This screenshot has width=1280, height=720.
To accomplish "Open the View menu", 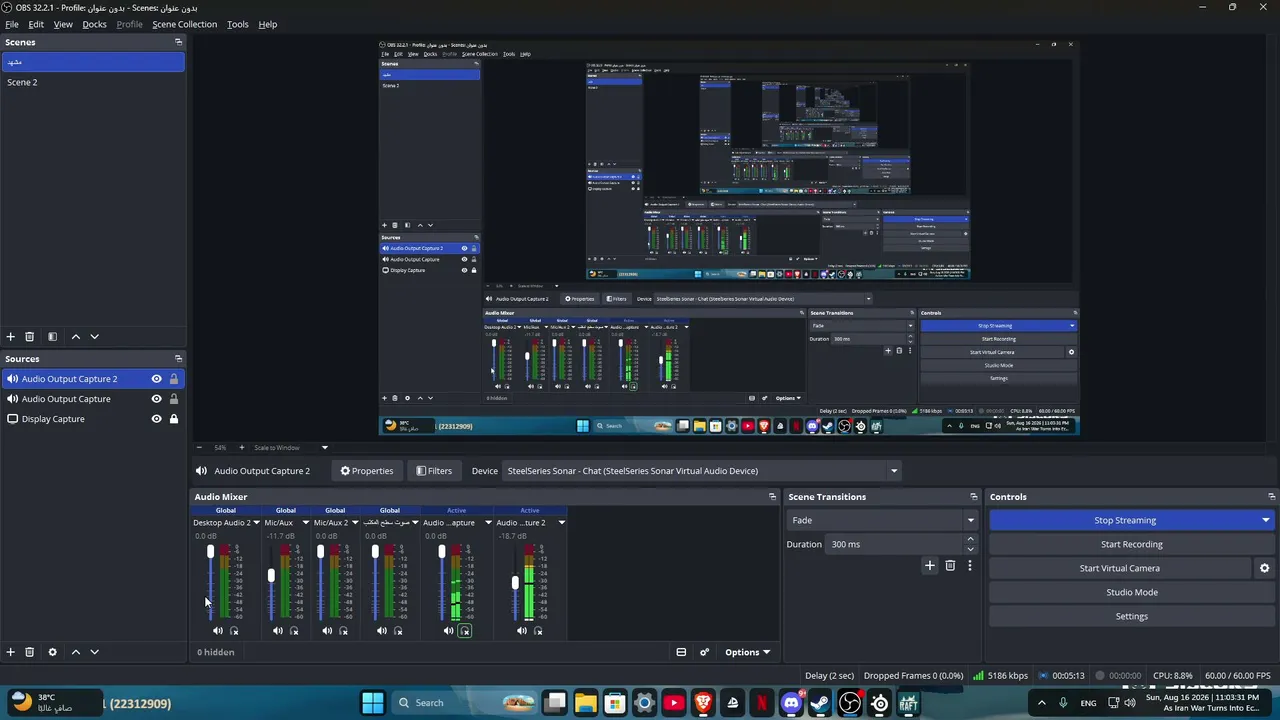I will [x=63, y=24].
